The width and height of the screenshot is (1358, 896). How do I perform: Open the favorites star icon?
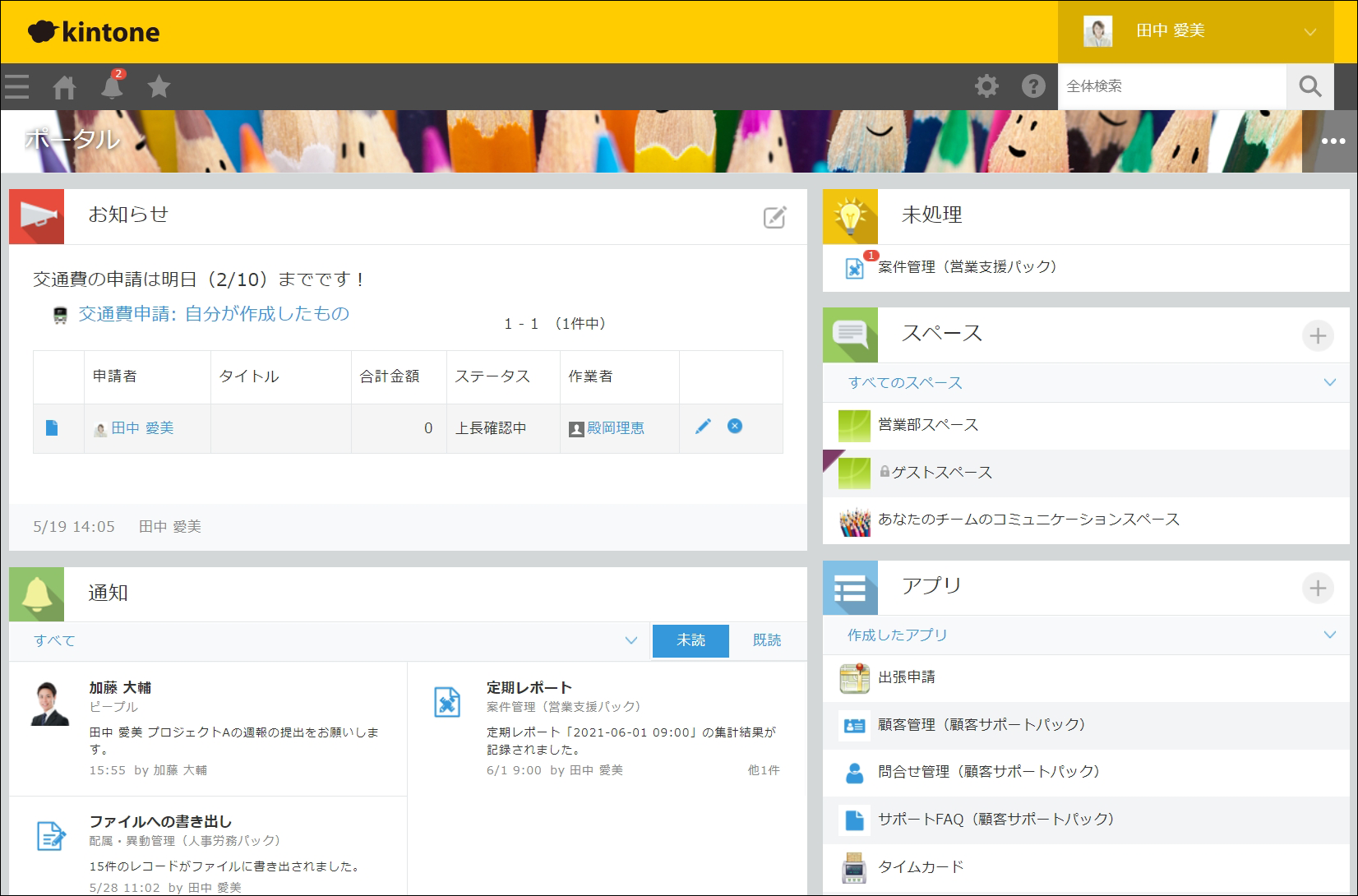click(x=158, y=86)
